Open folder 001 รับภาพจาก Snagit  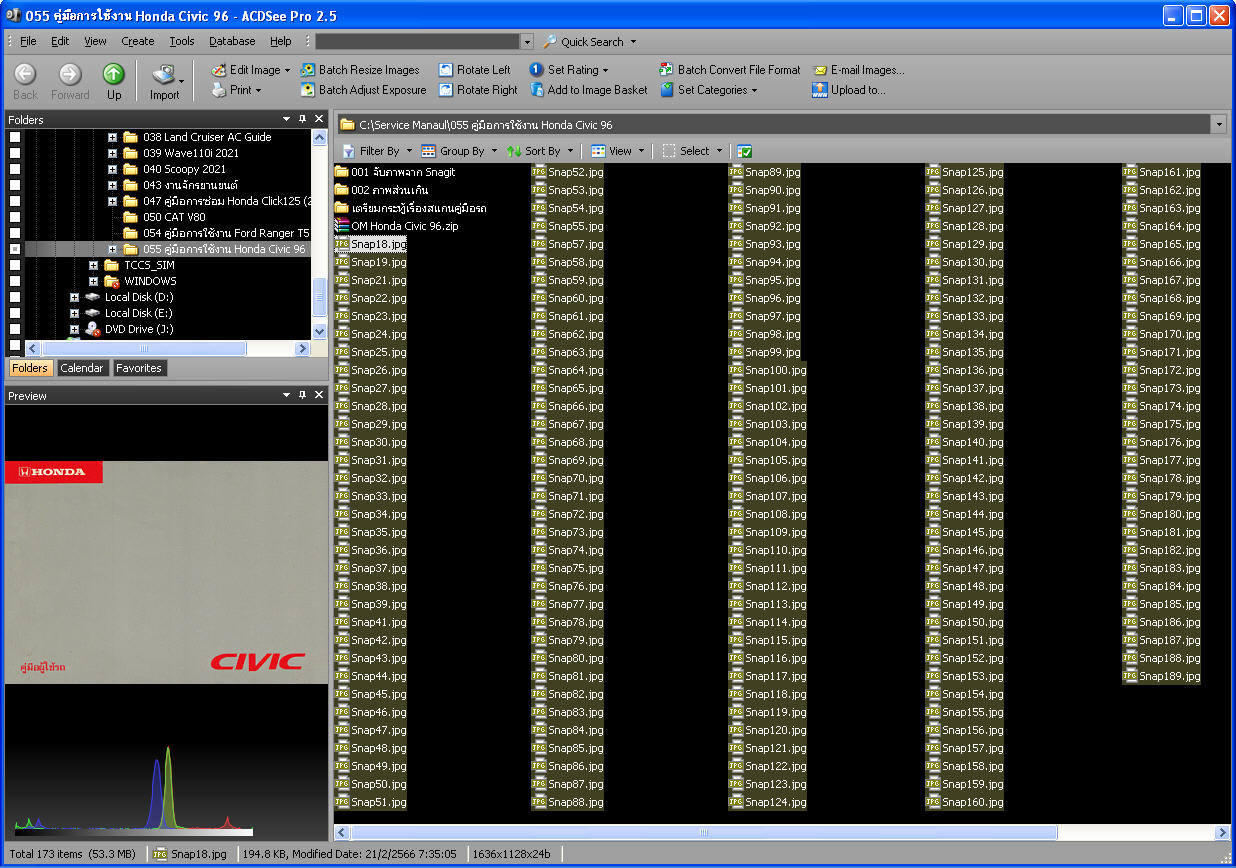click(x=395, y=172)
